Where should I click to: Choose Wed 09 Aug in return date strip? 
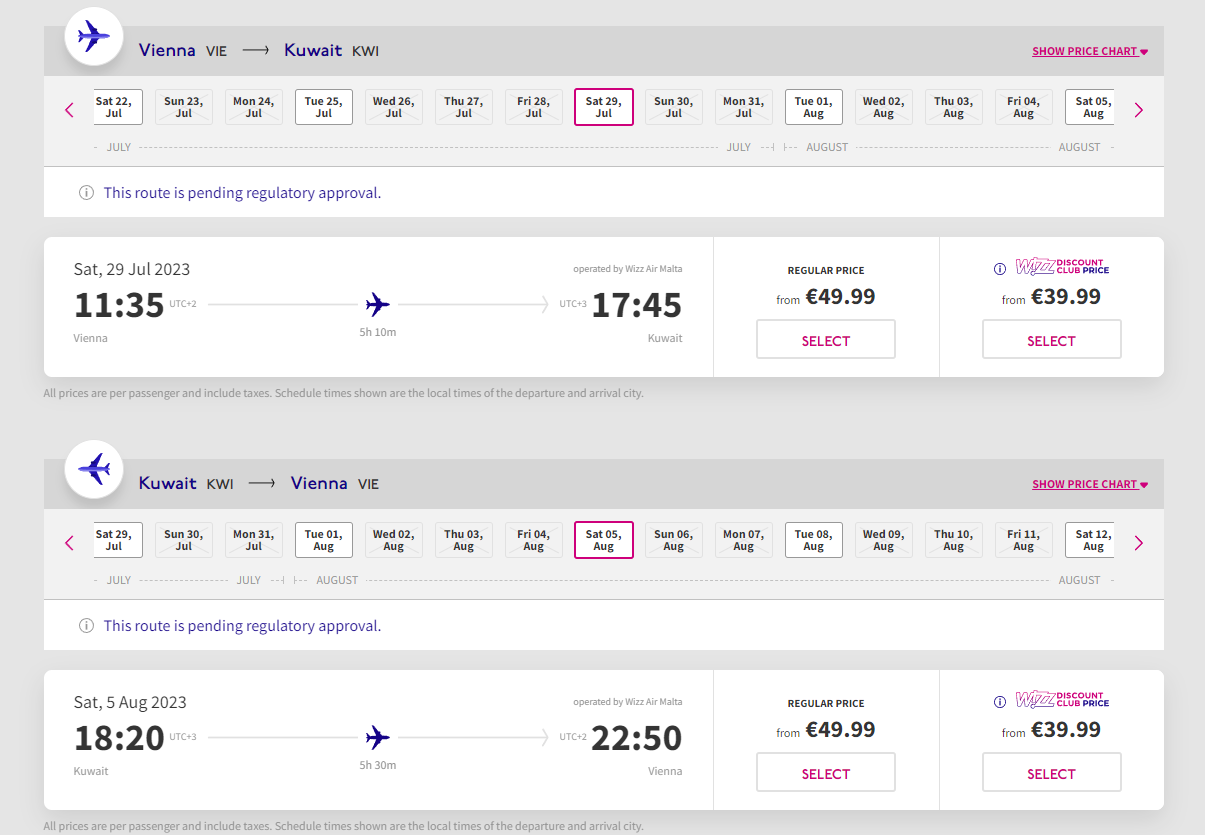point(884,540)
